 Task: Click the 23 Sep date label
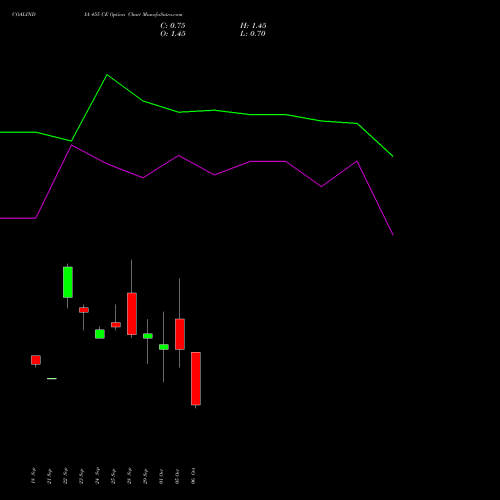tap(81, 476)
